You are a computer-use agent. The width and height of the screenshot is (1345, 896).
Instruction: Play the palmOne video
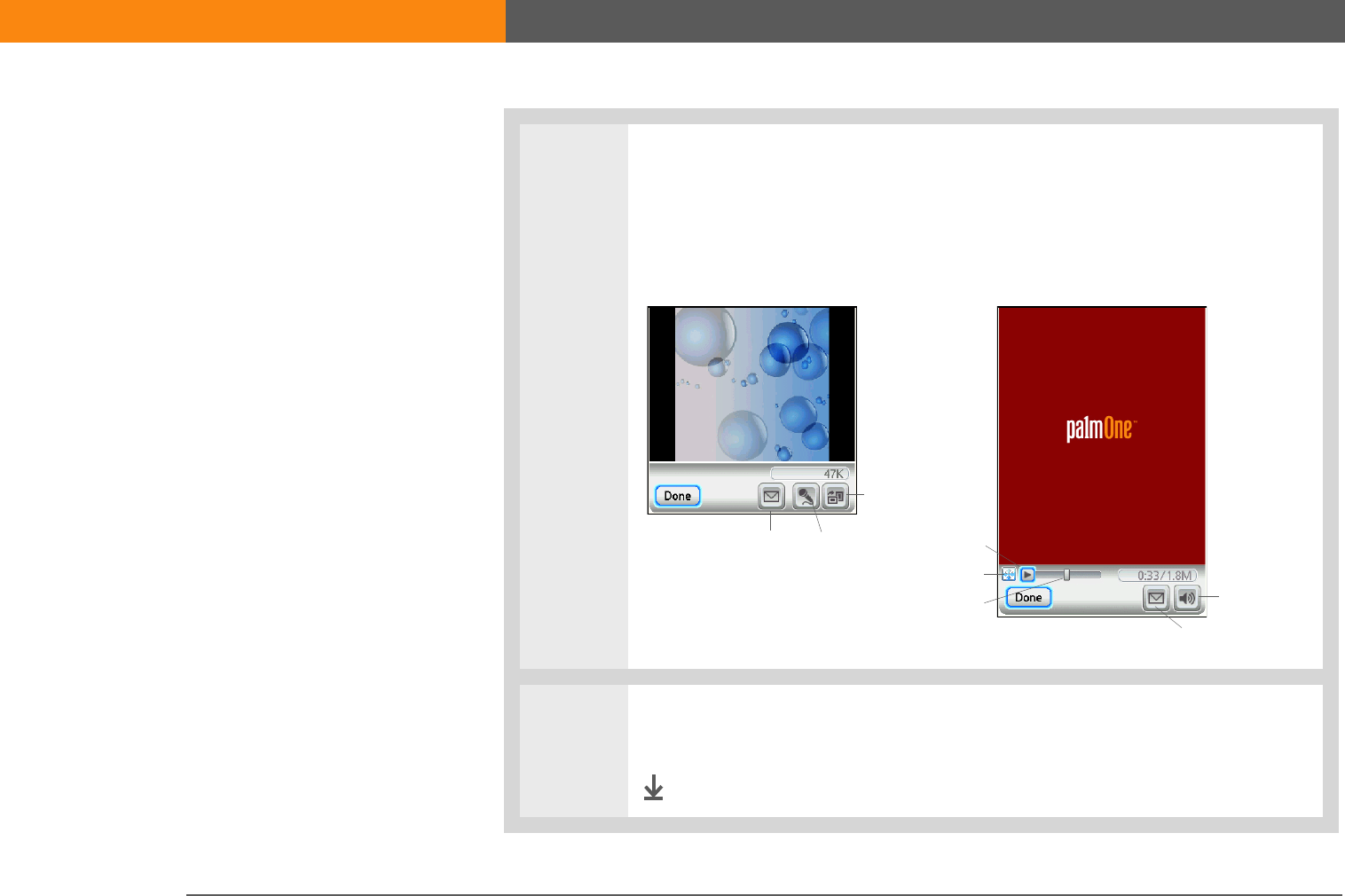(1027, 575)
